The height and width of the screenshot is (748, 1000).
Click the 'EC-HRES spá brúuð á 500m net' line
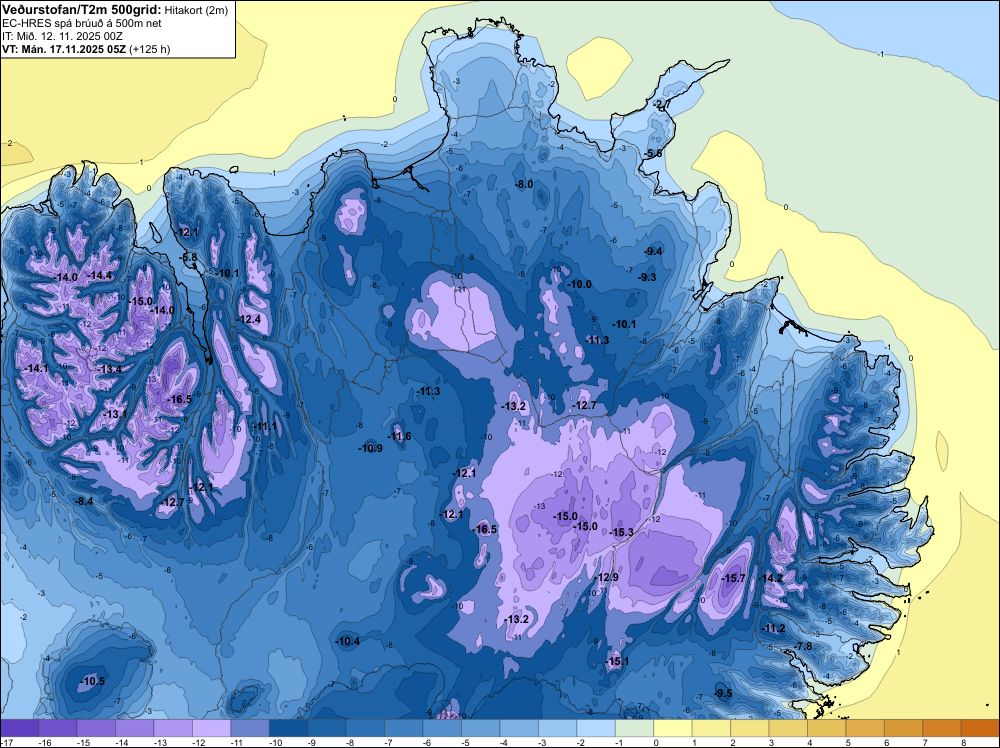pos(82,24)
